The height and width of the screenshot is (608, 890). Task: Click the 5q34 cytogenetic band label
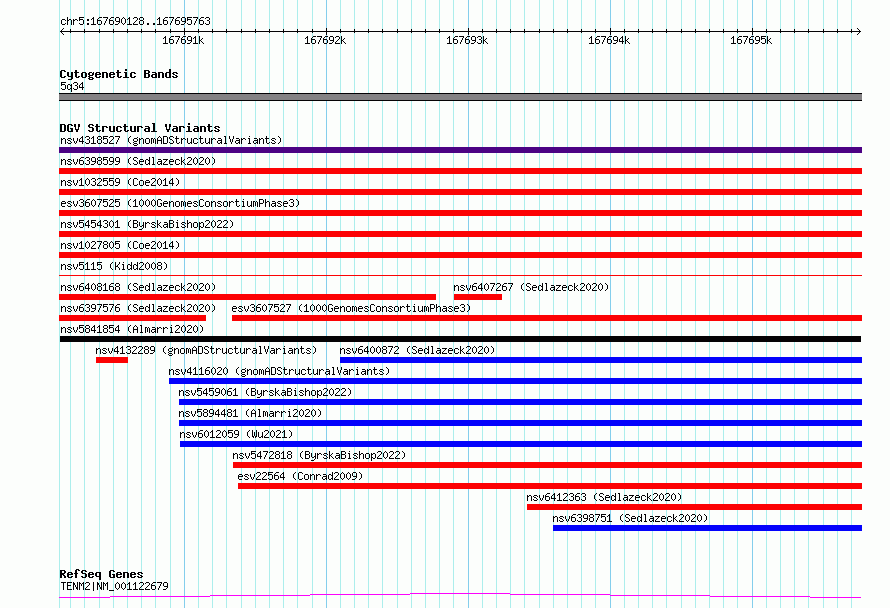tap(72, 86)
